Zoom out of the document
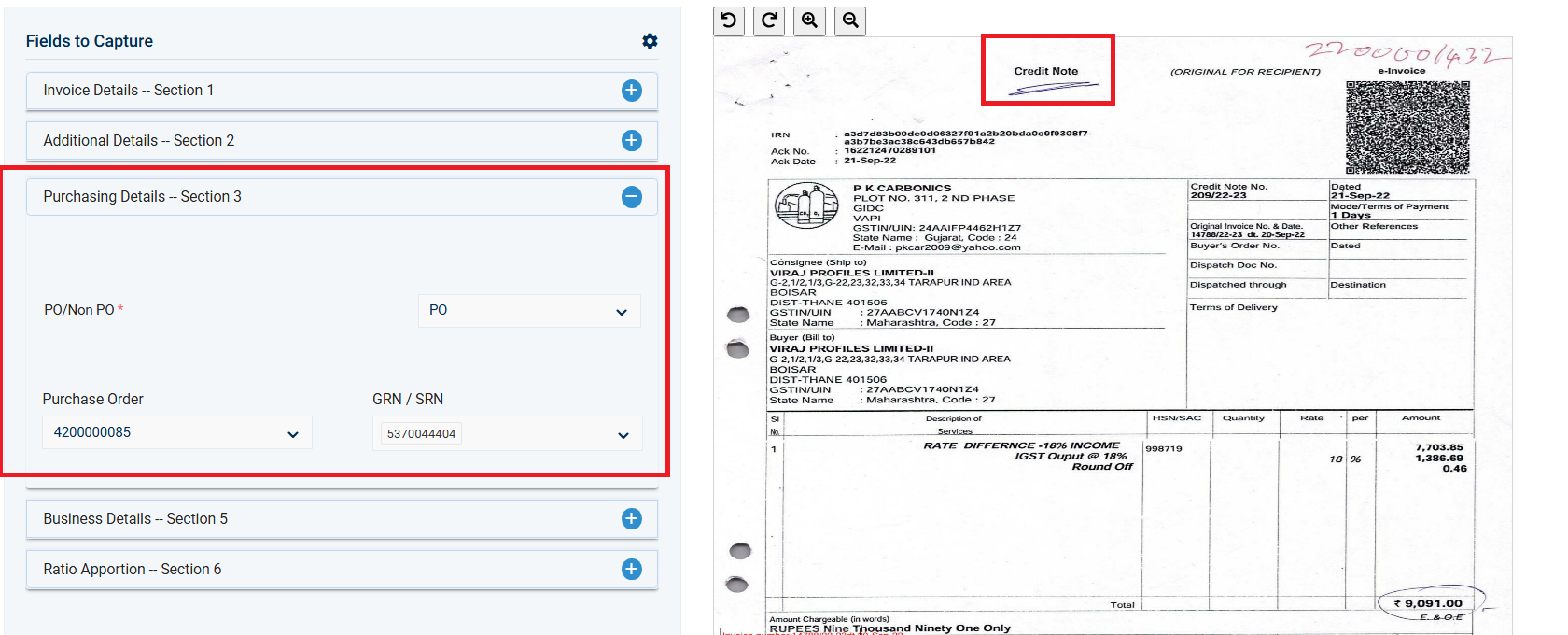The image size is (1568, 635). (850, 21)
